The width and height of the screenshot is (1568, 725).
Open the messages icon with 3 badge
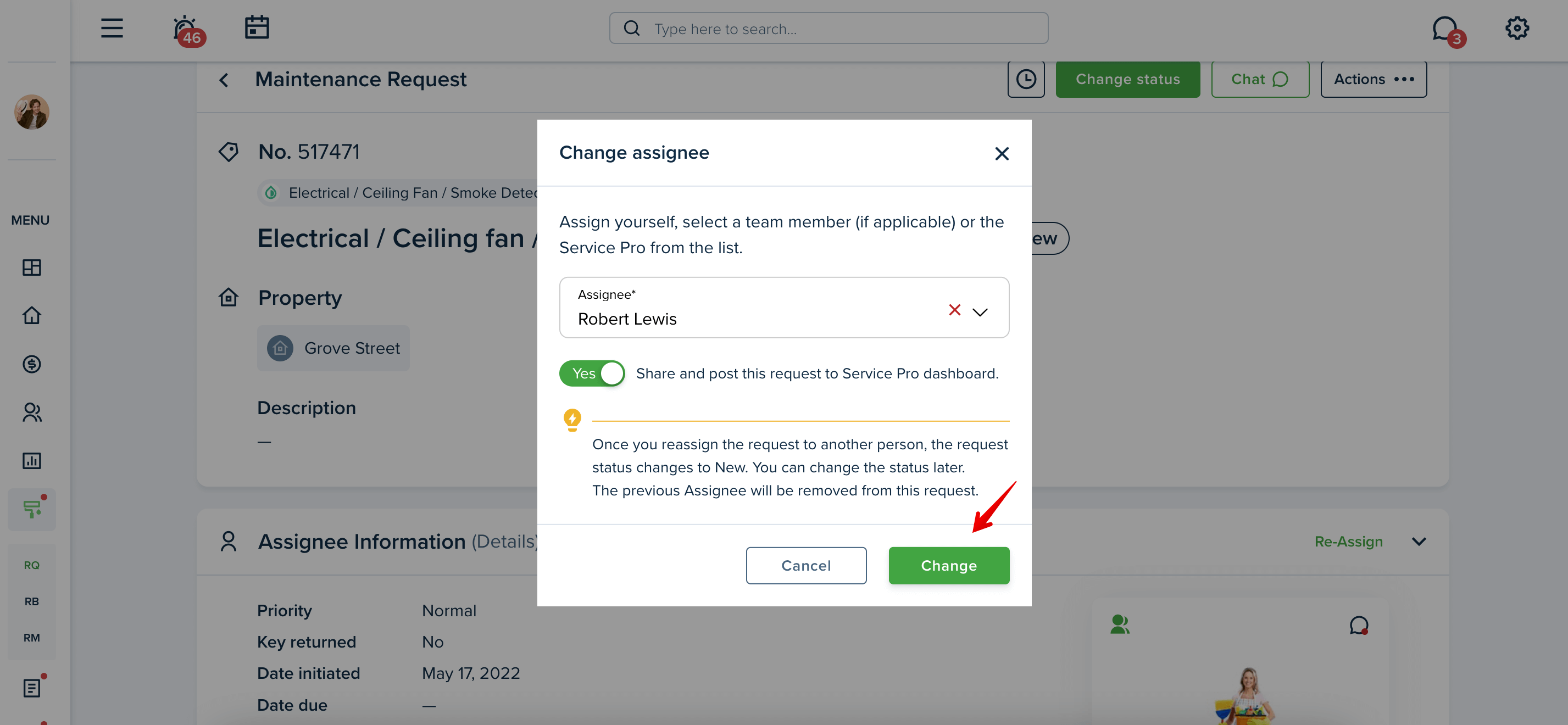pyautogui.click(x=1448, y=30)
